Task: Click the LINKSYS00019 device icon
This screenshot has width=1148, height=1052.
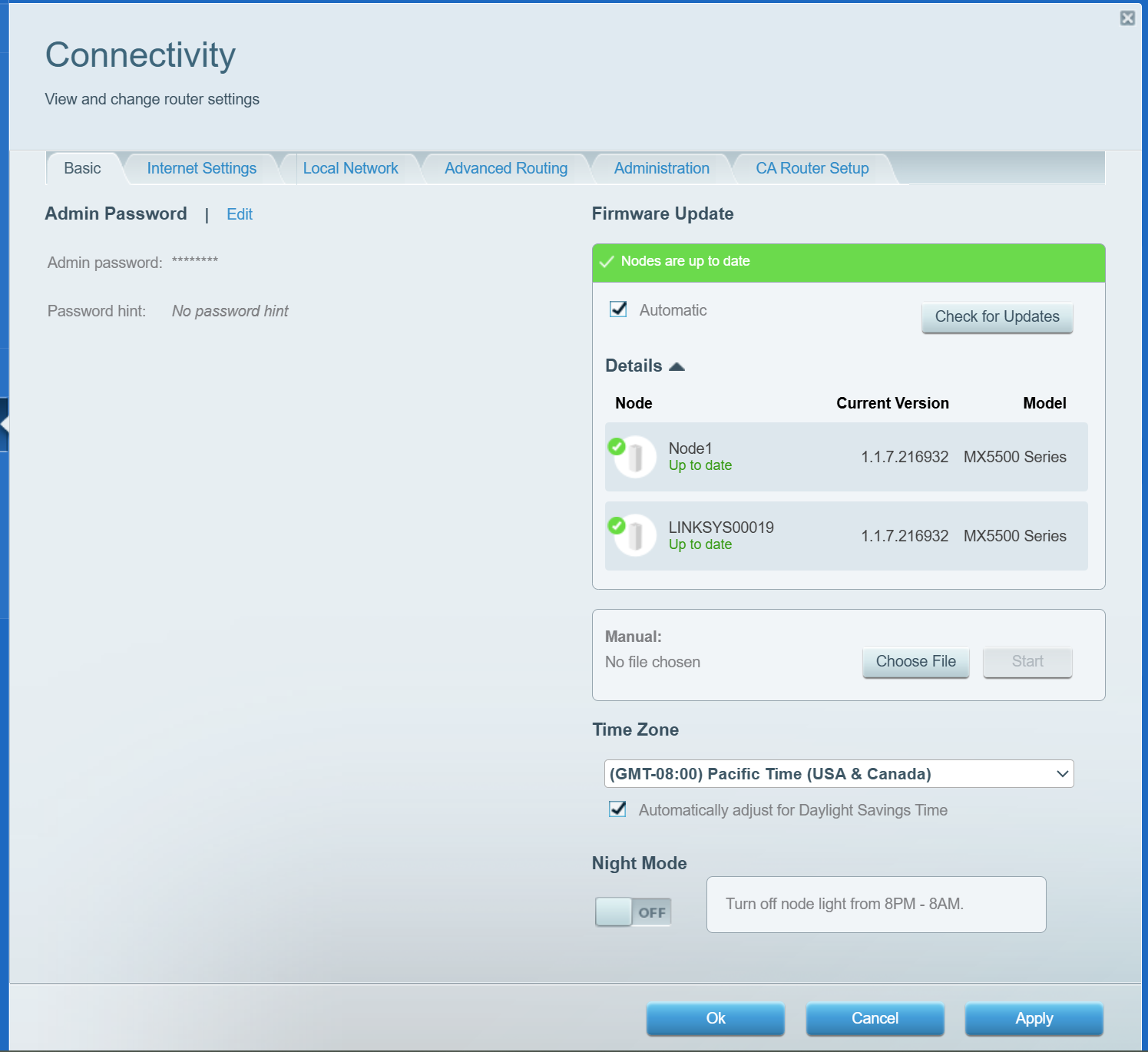Action: (635, 536)
